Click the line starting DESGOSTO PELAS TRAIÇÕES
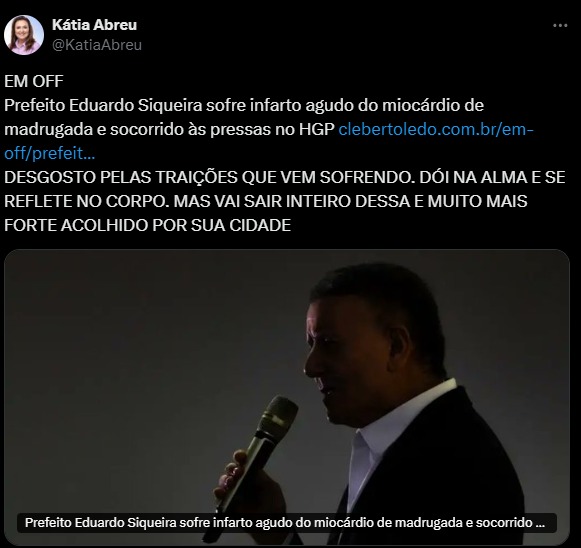Screen dimensions: 581x548 (x=285, y=177)
